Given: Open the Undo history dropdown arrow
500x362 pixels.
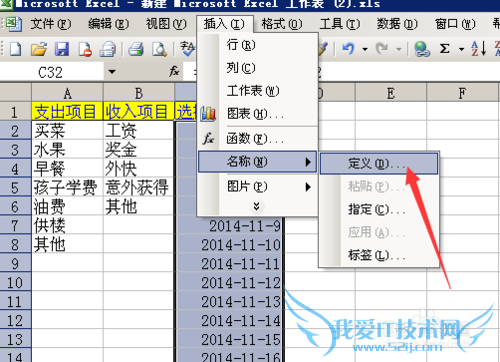Looking at the screenshot, I should [365, 49].
